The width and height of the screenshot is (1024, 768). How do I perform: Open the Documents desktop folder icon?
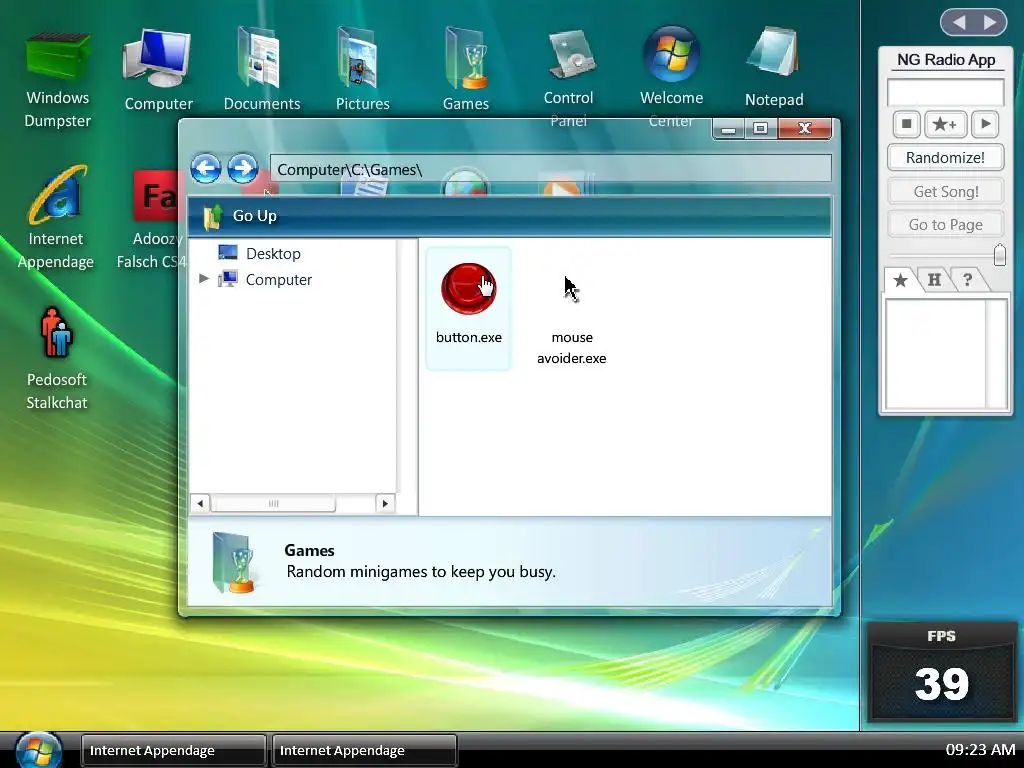point(261,69)
